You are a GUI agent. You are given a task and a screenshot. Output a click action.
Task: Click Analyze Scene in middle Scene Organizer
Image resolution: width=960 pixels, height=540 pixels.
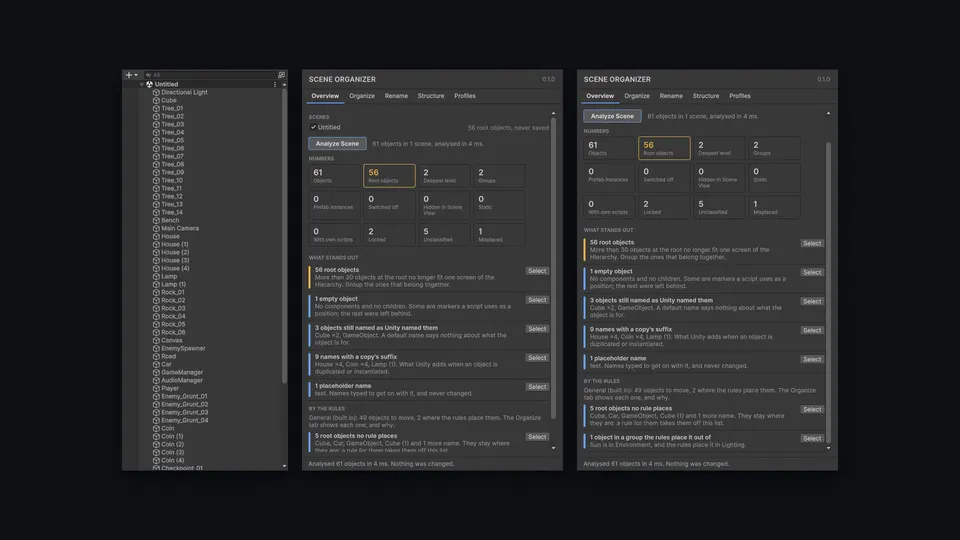tap(337, 144)
